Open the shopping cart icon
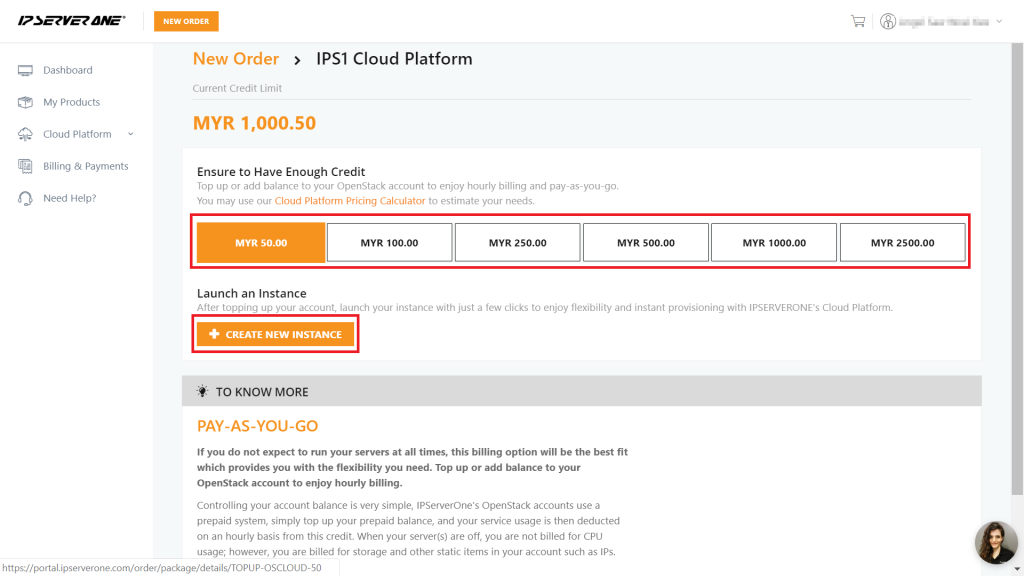The width and height of the screenshot is (1024, 576). pyautogui.click(x=858, y=22)
